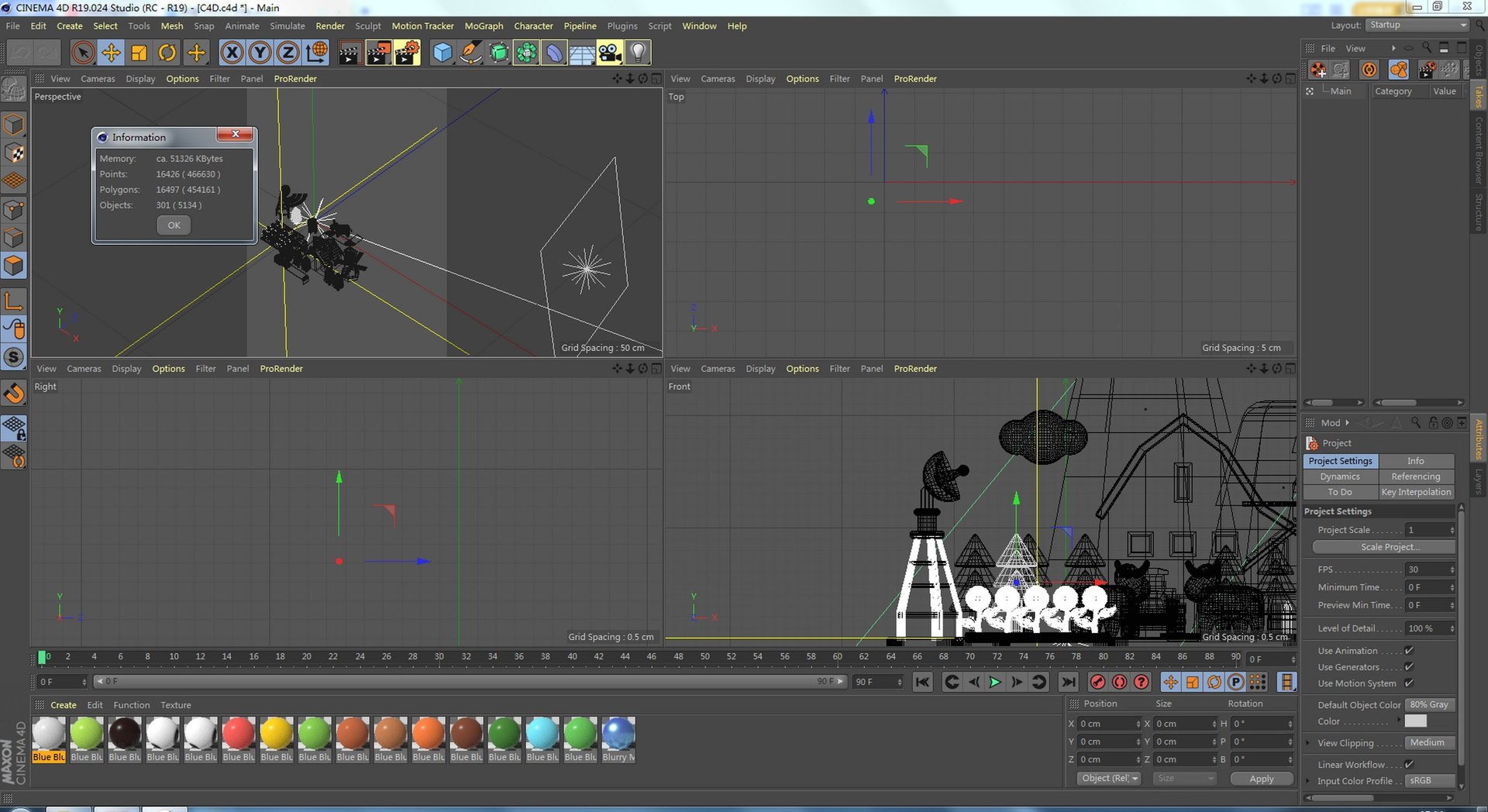Toggle the X axis lock
The height and width of the screenshot is (812, 1488).
[232, 53]
